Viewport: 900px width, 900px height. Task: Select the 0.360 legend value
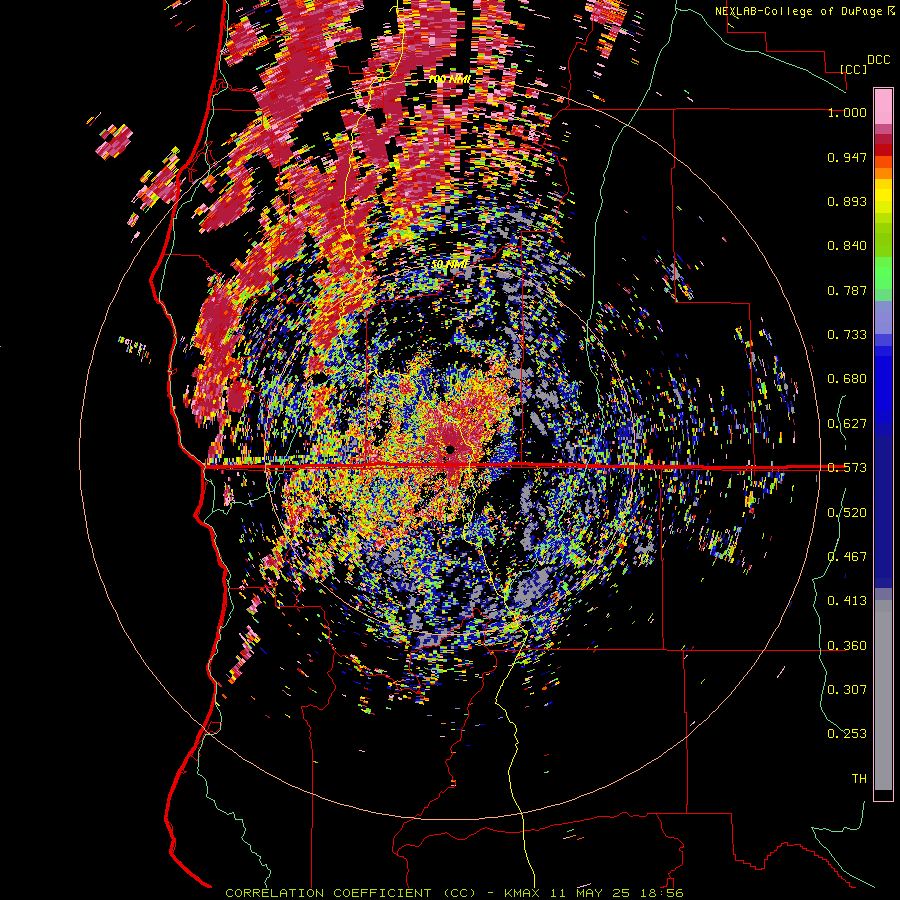pos(847,646)
